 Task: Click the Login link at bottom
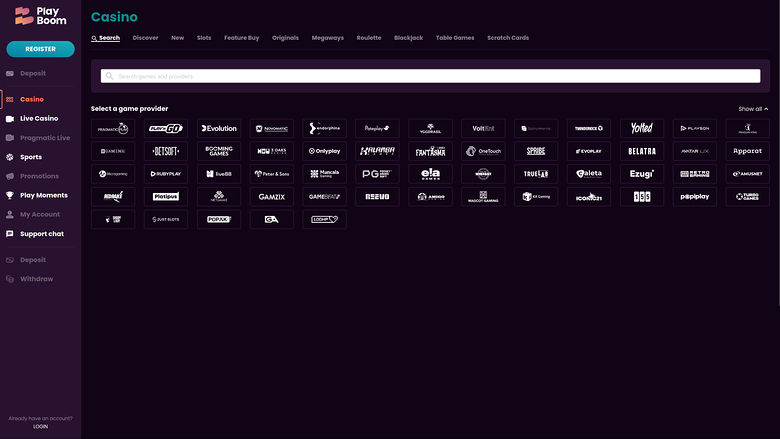pos(40,426)
